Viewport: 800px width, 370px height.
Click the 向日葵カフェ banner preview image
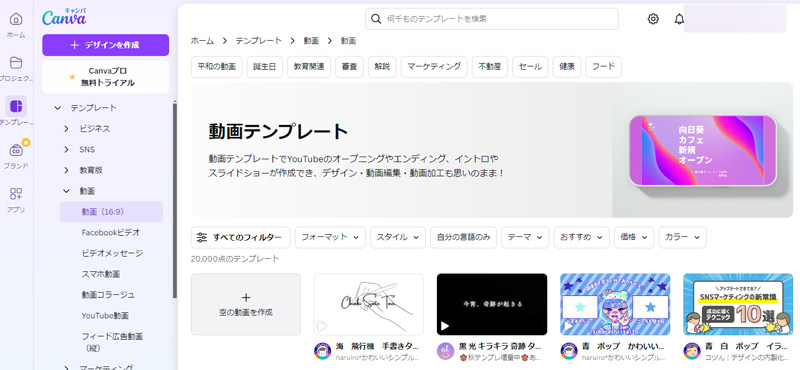(x=702, y=151)
